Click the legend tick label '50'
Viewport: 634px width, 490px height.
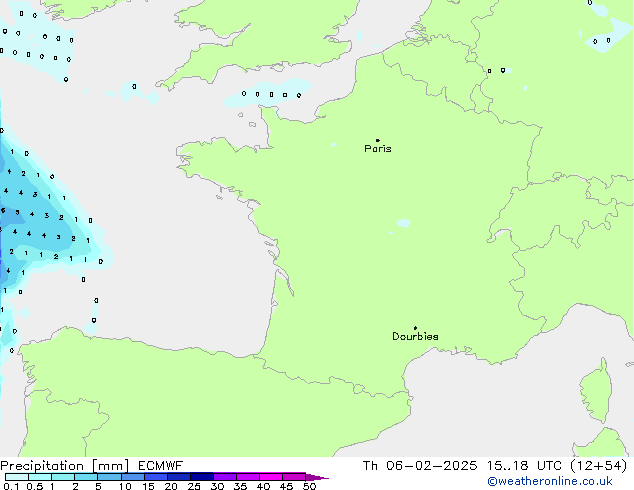309,486
